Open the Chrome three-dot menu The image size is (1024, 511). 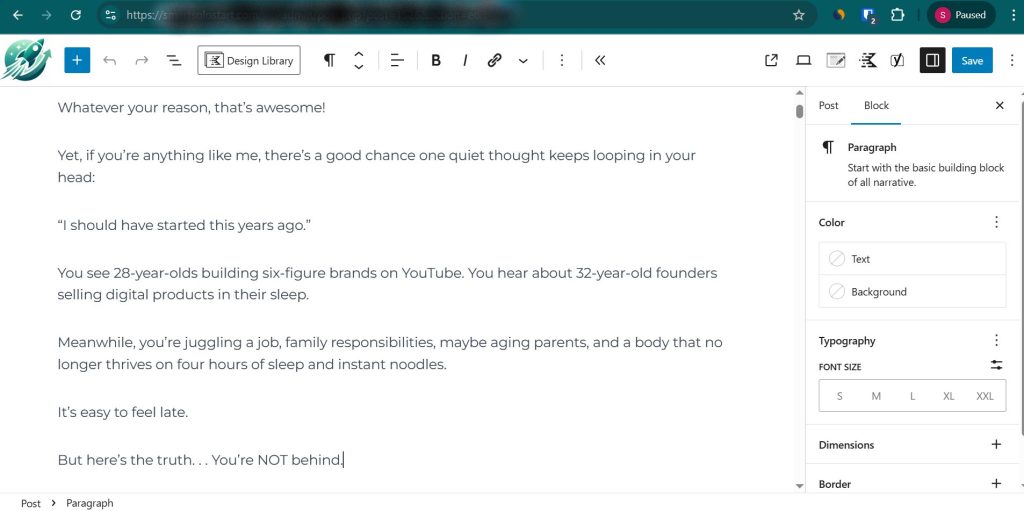tap(1012, 15)
